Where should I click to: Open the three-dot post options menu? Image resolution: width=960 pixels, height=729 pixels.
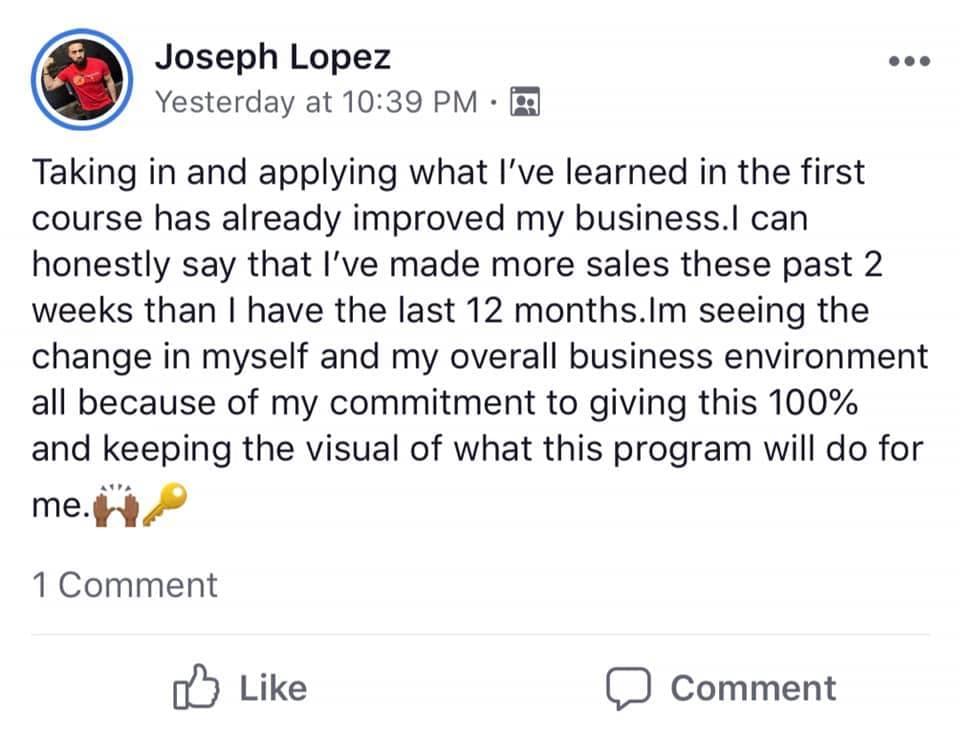point(909,62)
